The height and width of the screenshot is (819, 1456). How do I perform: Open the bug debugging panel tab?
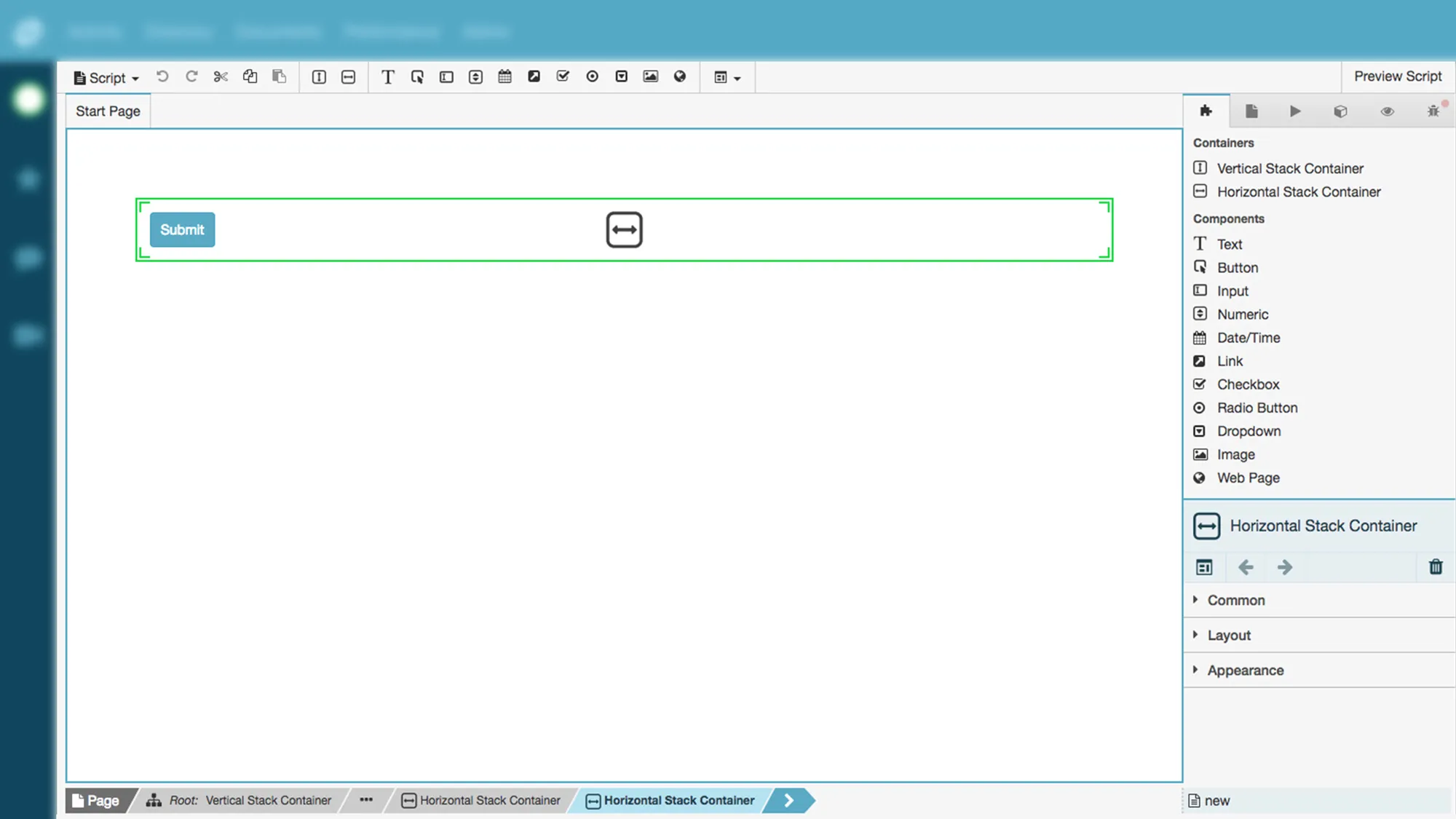(1432, 111)
